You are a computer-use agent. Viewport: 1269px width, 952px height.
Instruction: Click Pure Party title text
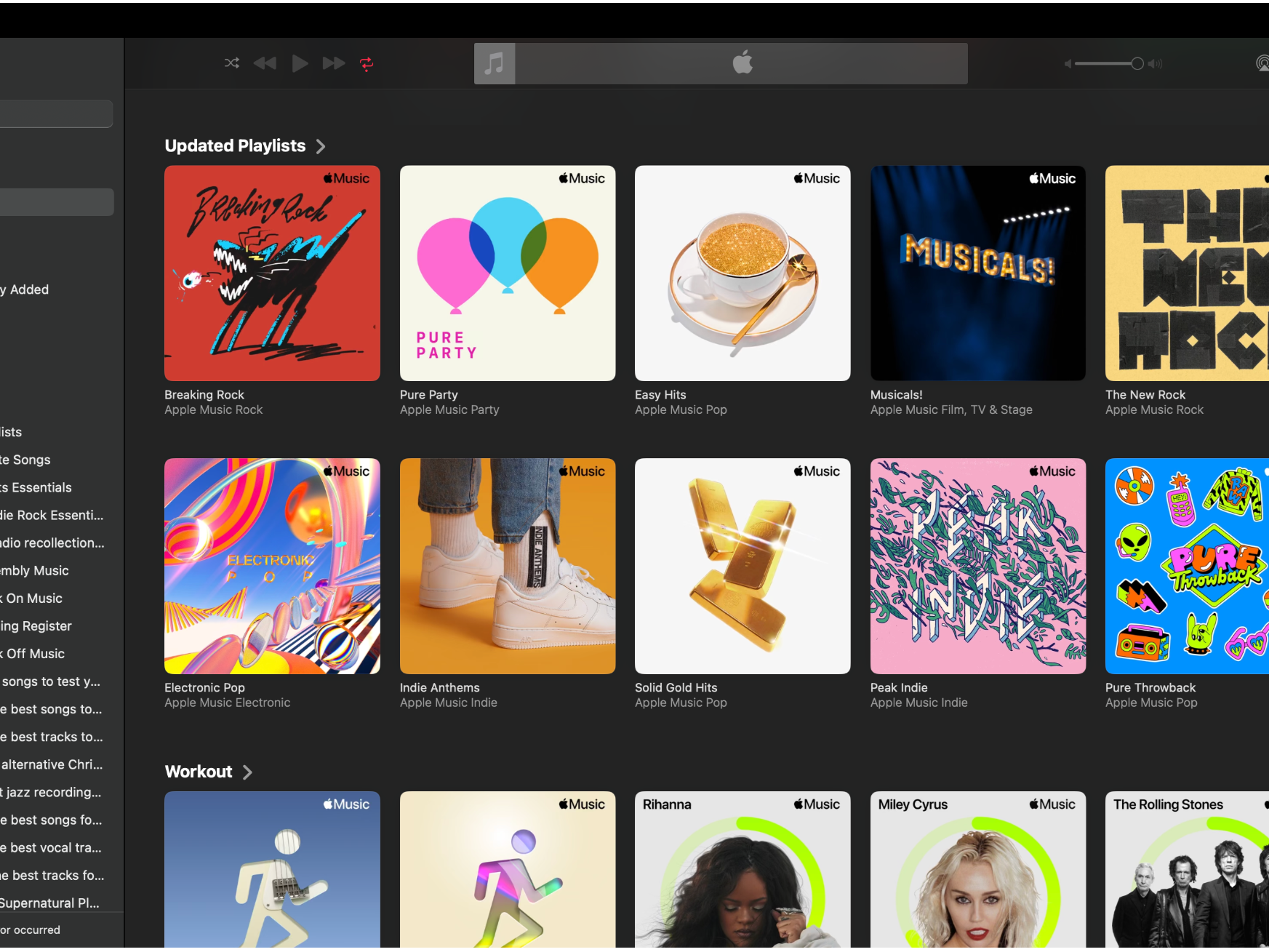429,395
